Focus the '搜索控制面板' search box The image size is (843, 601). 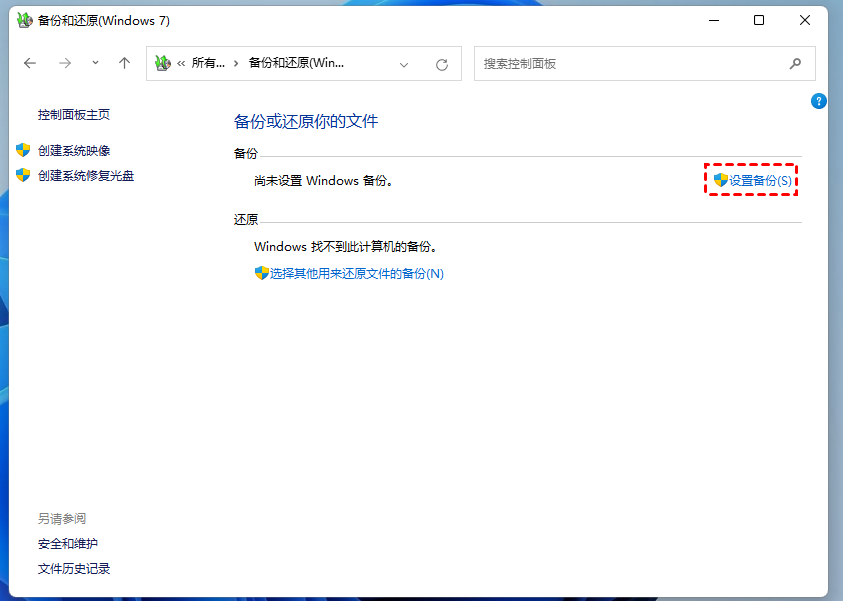click(645, 63)
